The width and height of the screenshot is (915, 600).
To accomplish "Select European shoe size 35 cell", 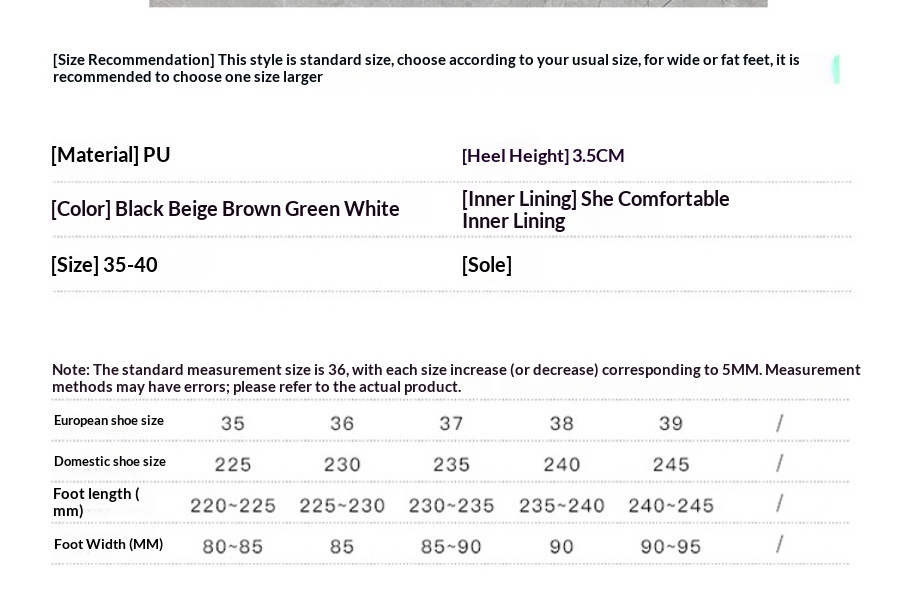I will (x=233, y=423).
